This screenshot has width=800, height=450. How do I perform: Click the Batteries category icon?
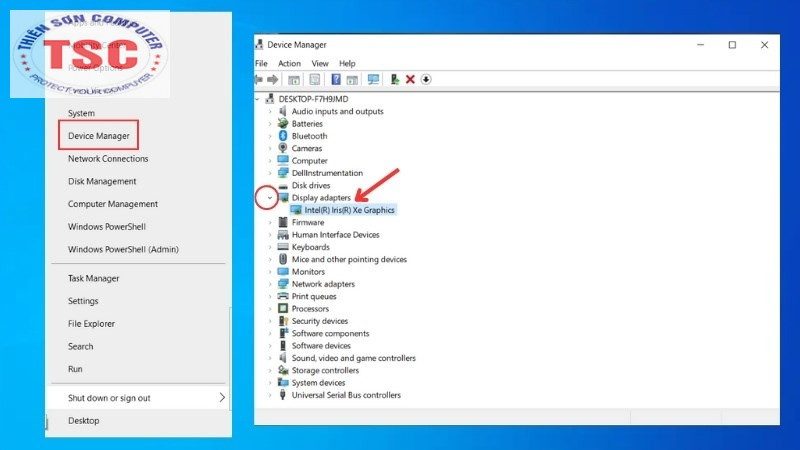click(283, 123)
